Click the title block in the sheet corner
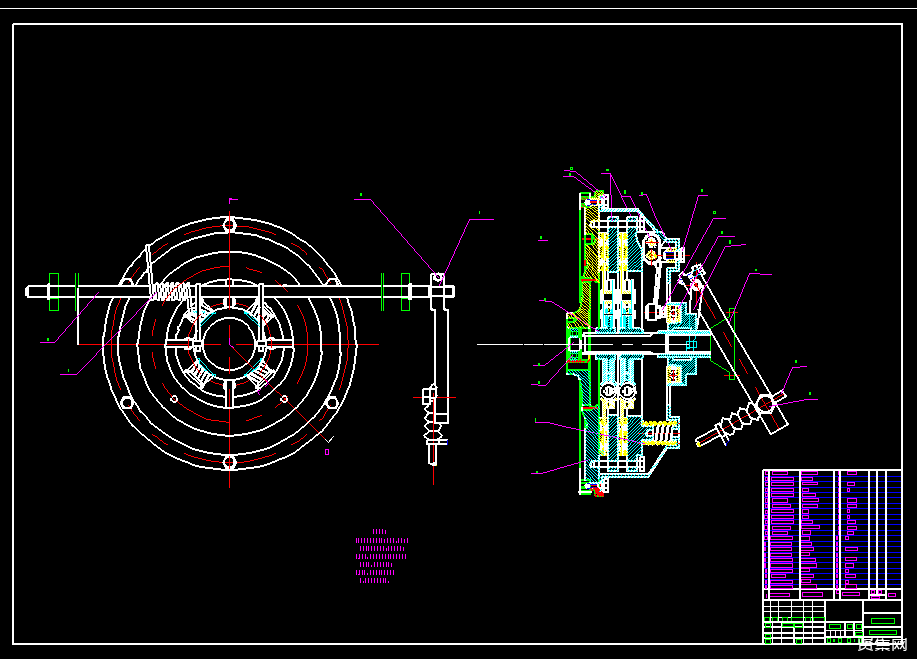917x659 pixels. click(x=832, y=622)
